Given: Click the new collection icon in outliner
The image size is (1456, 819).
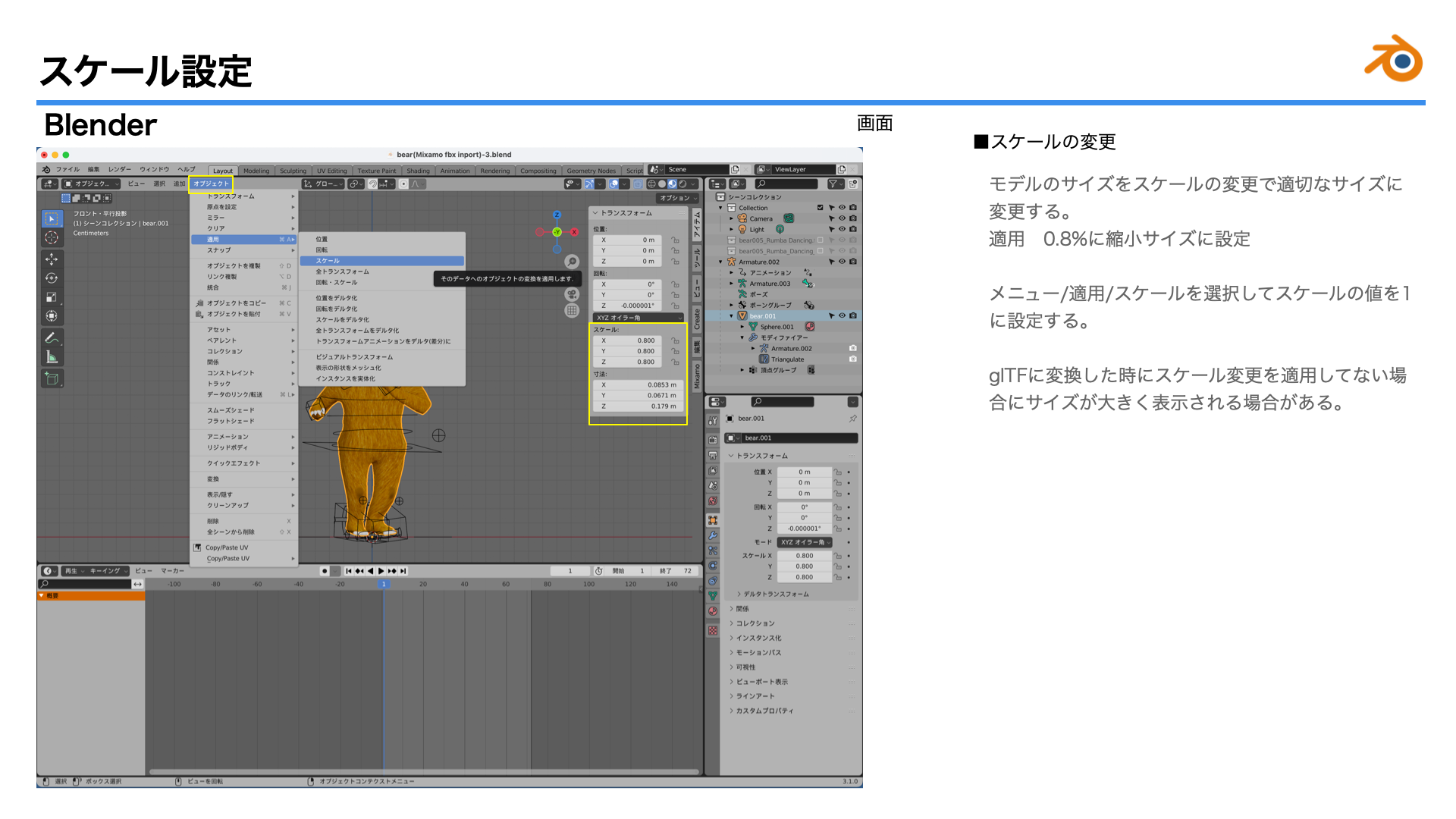Looking at the screenshot, I should click(x=853, y=184).
